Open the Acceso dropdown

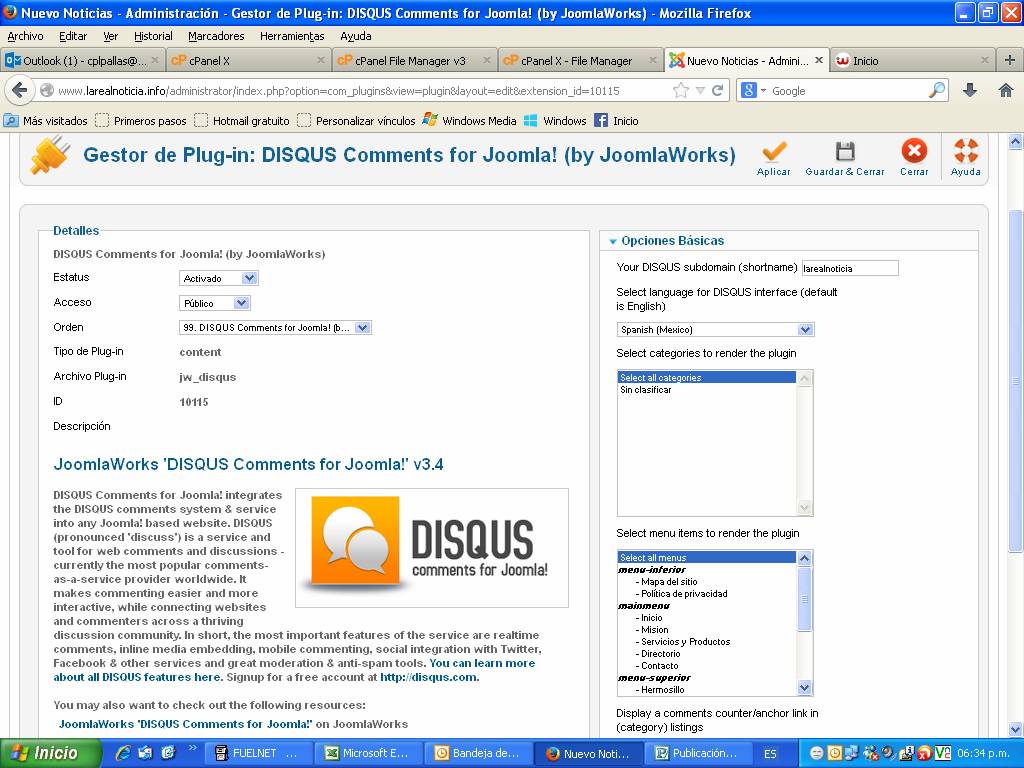[x=215, y=303]
